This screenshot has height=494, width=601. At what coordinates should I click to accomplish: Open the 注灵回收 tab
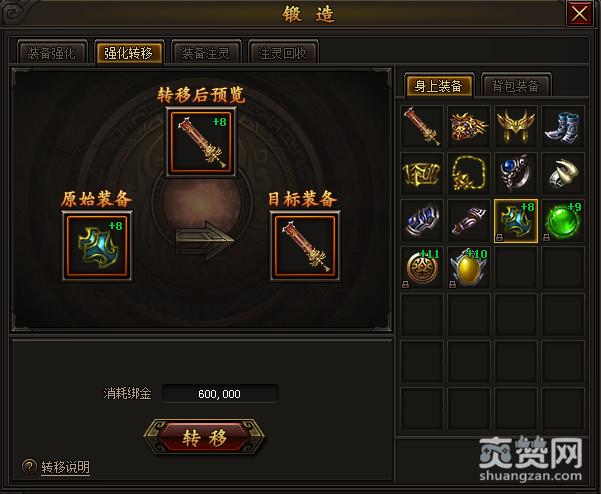pos(283,53)
